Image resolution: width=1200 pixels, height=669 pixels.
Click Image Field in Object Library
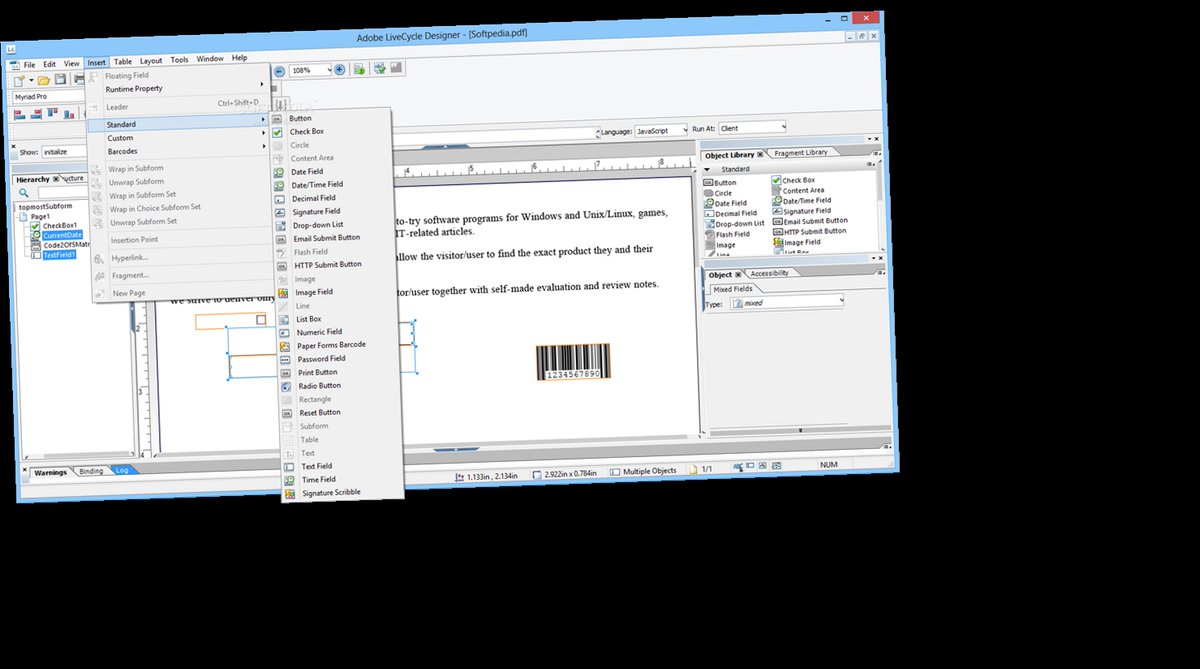[797, 242]
